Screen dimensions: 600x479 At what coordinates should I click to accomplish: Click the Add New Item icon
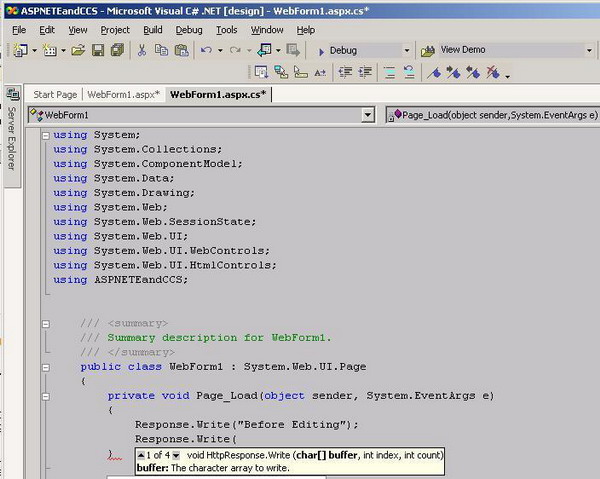pos(50,50)
